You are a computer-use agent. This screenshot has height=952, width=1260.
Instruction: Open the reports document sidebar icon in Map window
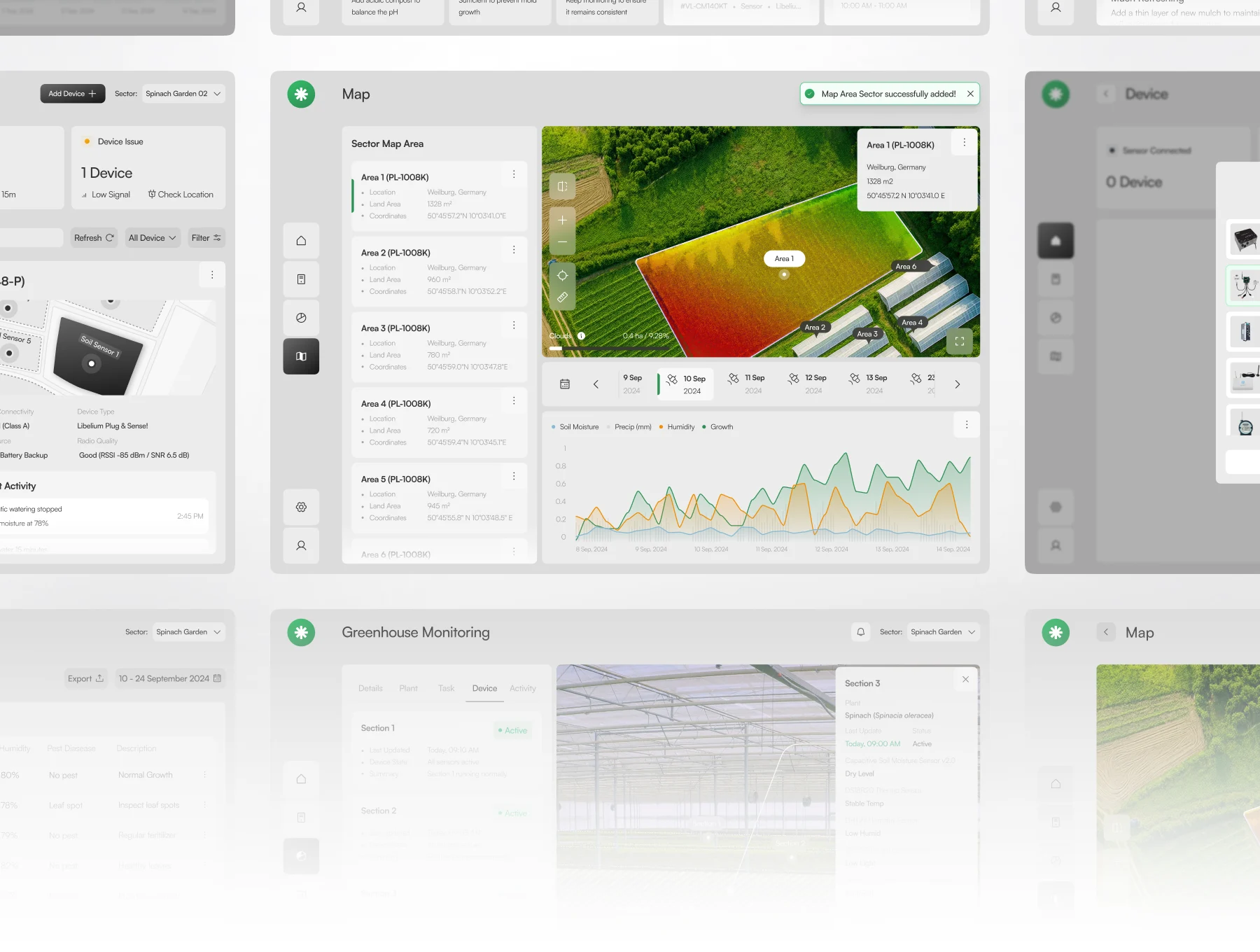pyautogui.click(x=301, y=279)
